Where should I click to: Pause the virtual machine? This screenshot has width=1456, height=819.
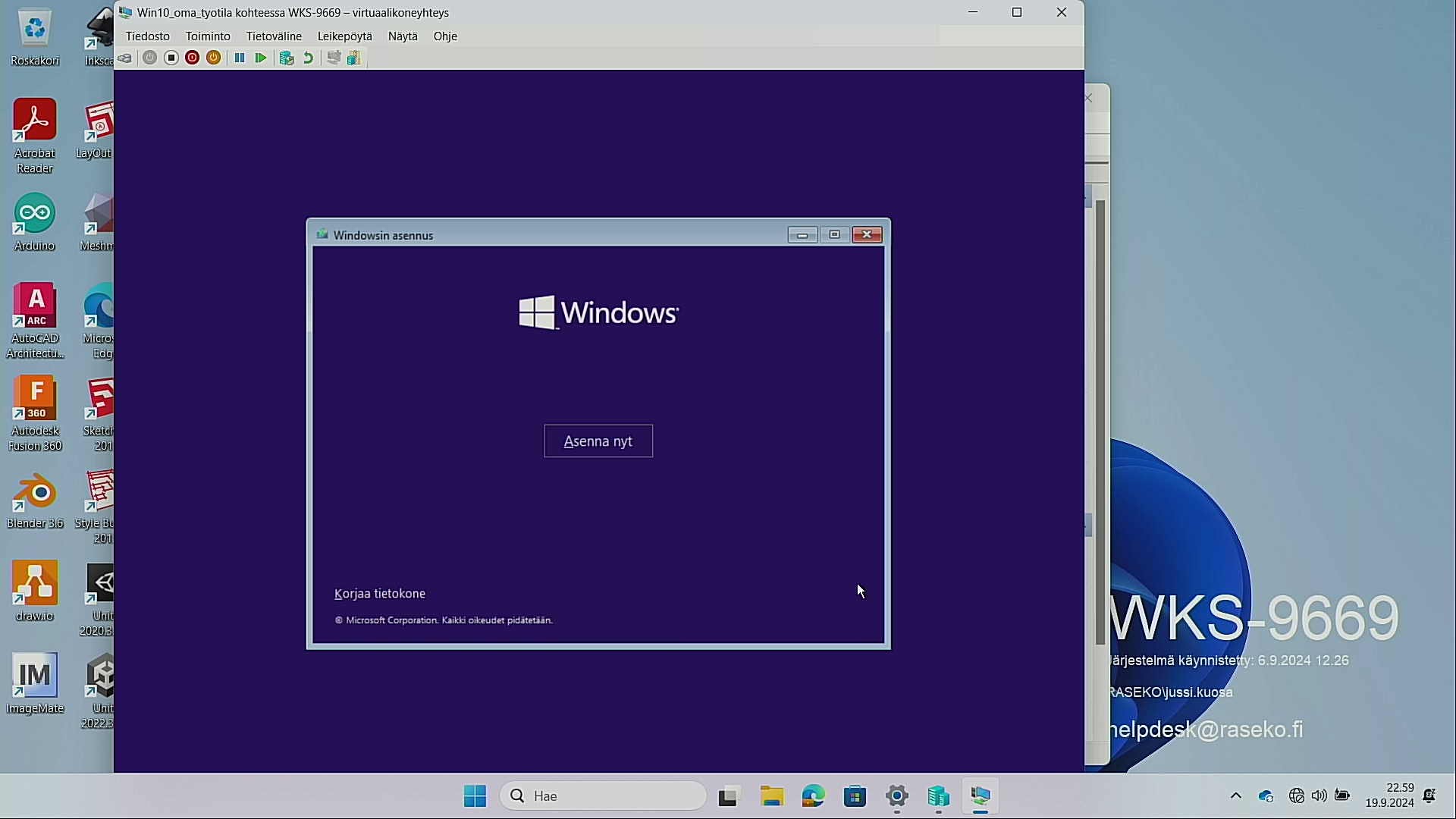point(240,58)
